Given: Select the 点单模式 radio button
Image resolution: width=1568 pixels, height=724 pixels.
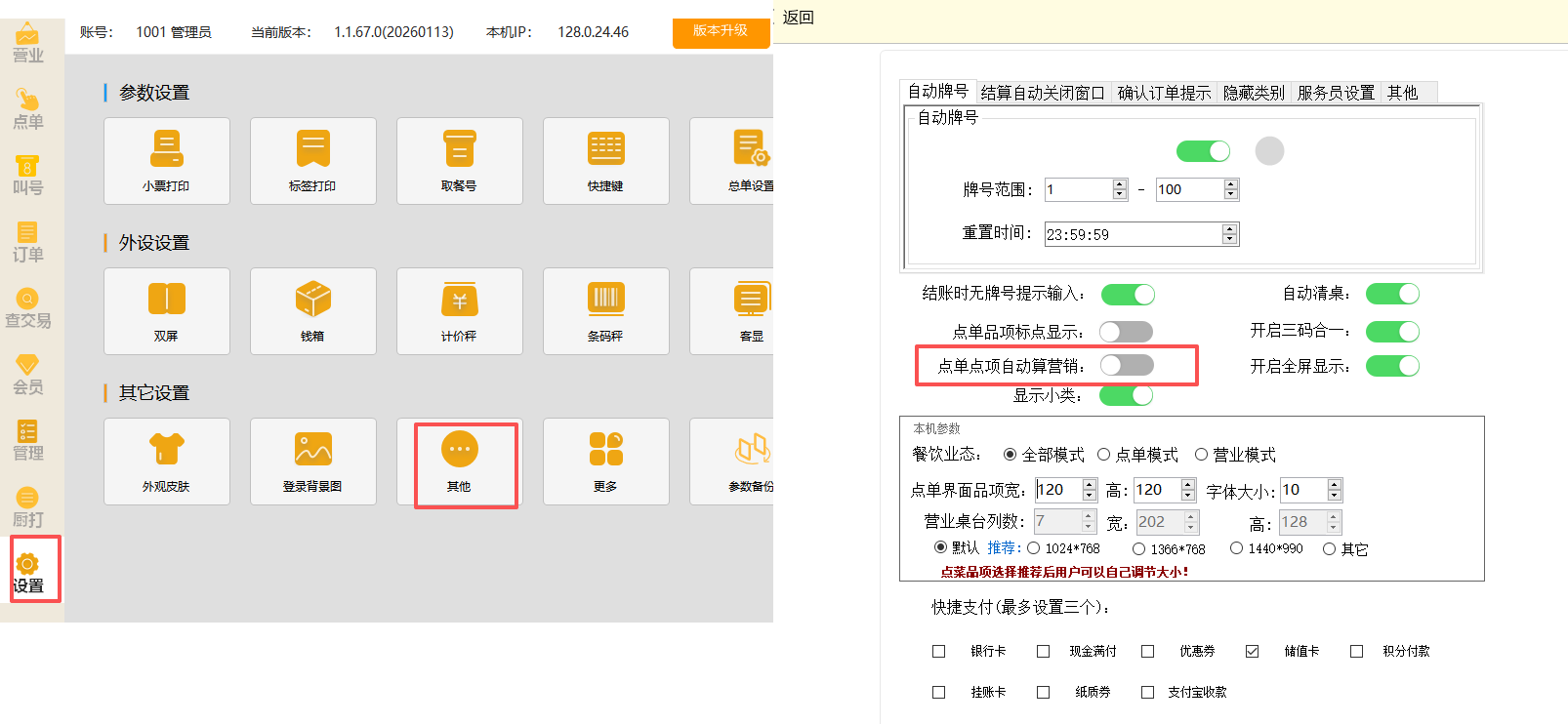Looking at the screenshot, I should pos(1104,455).
